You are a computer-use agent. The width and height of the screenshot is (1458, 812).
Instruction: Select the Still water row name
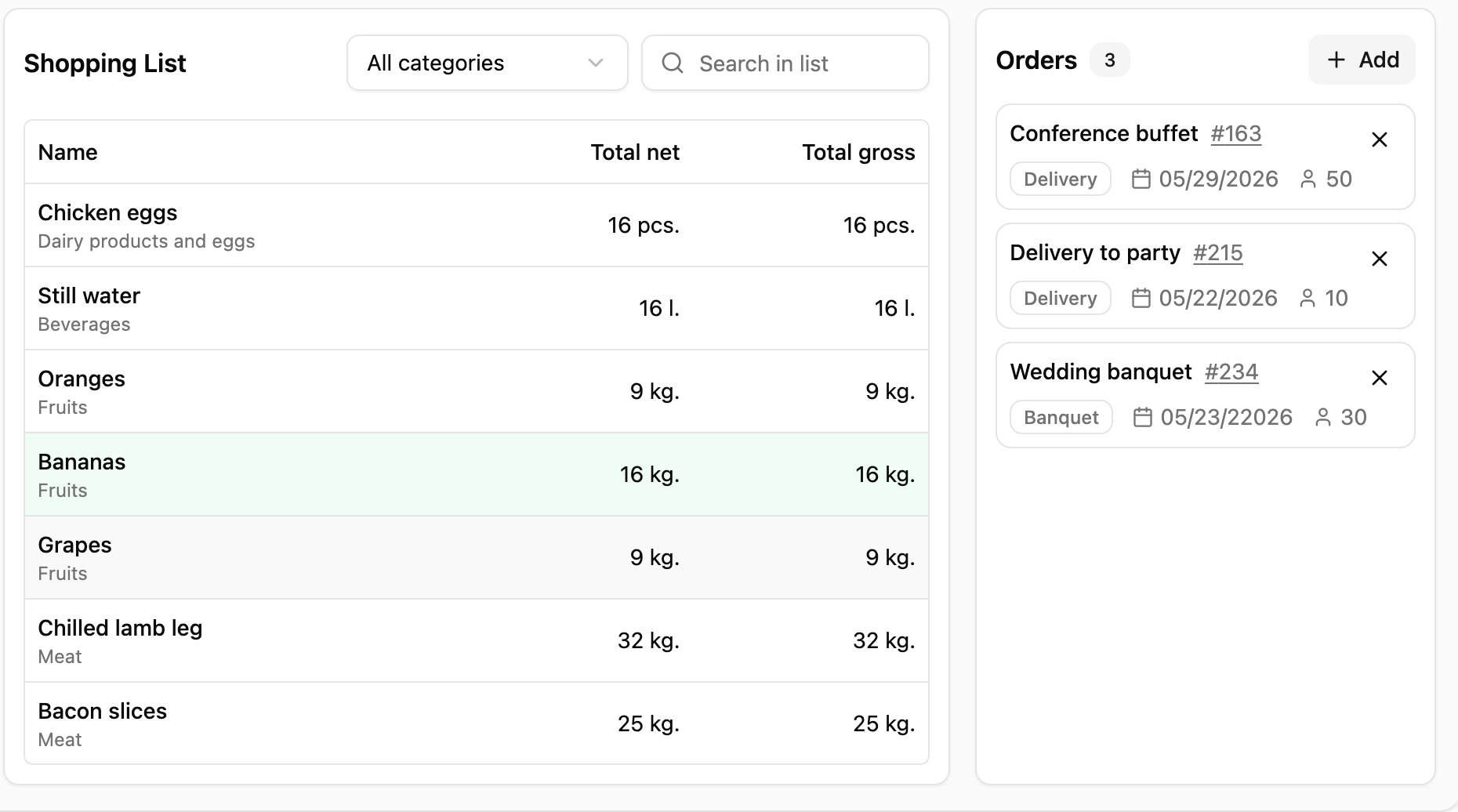point(89,295)
